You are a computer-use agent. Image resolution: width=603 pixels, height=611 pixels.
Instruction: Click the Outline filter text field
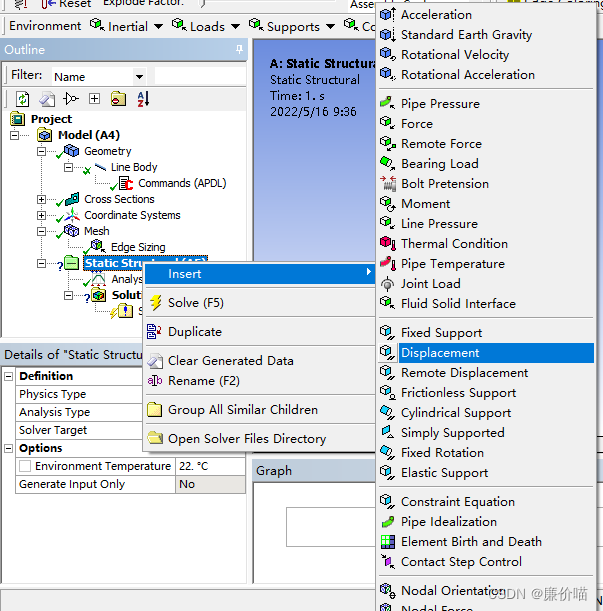pos(200,76)
